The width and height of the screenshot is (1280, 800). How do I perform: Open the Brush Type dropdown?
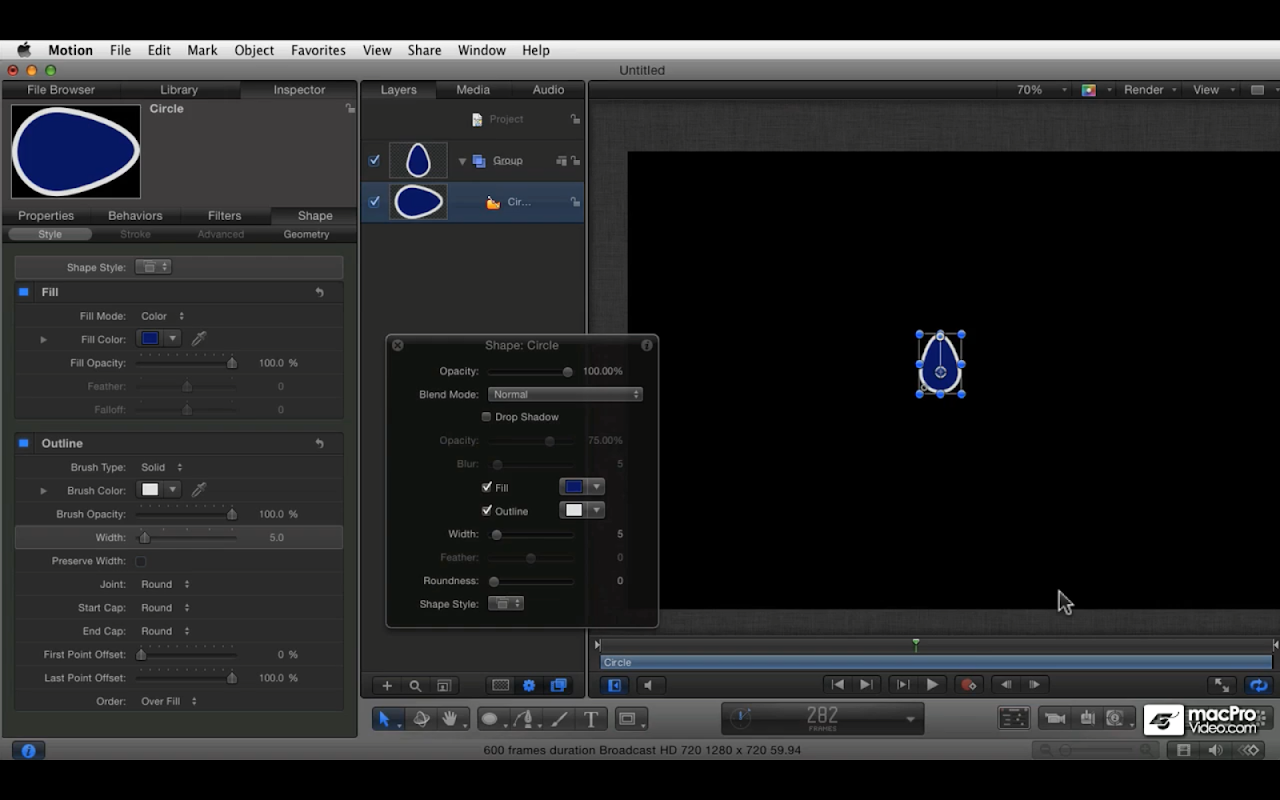pyautogui.click(x=162, y=467)
